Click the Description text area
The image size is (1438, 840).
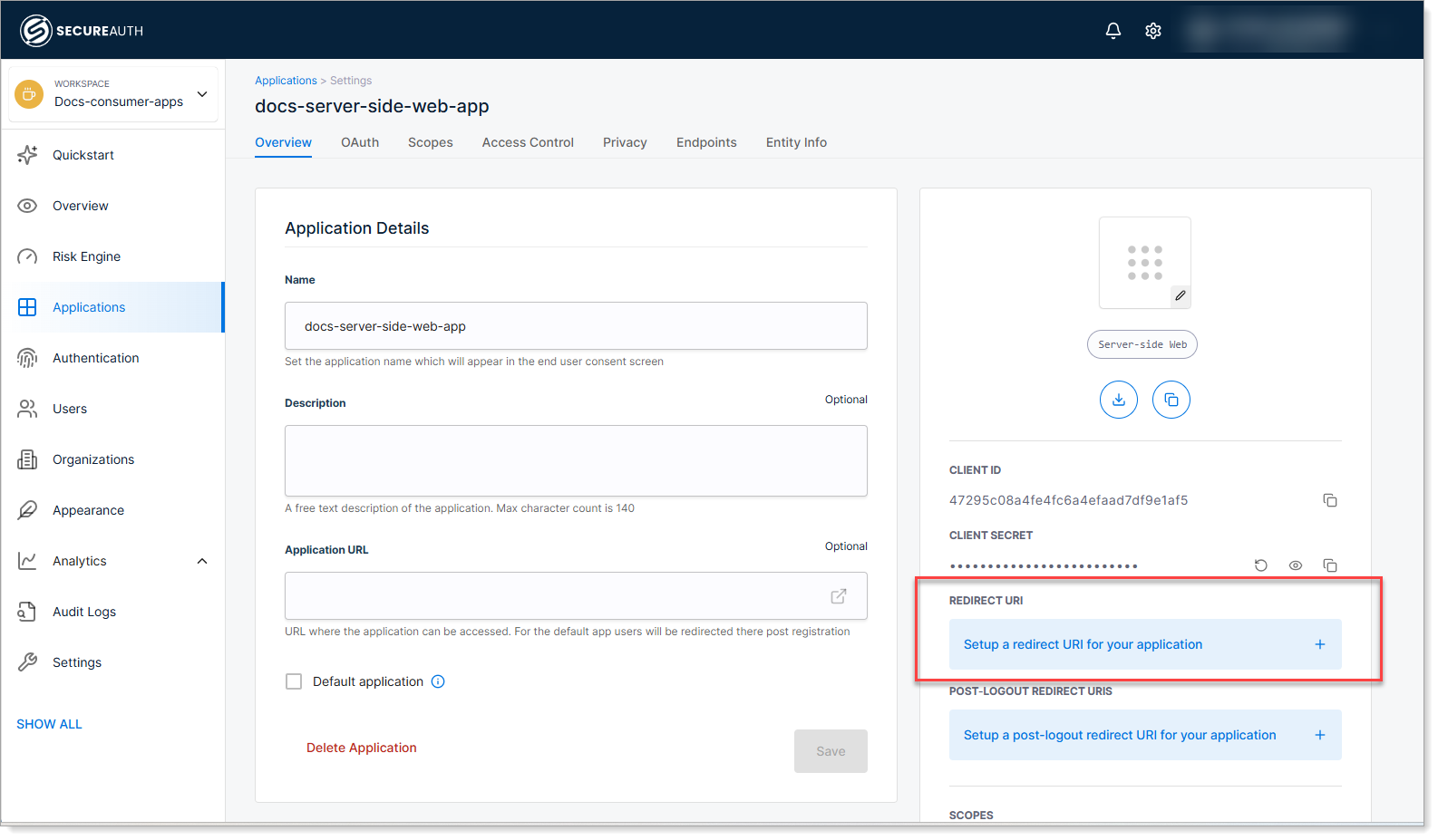[576, 460]
